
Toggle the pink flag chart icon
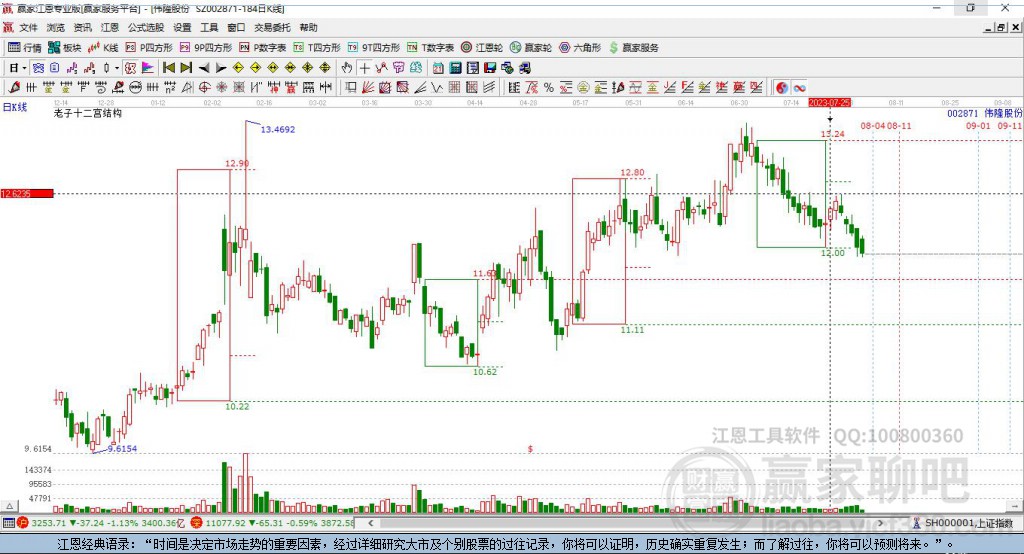(148, 68)
